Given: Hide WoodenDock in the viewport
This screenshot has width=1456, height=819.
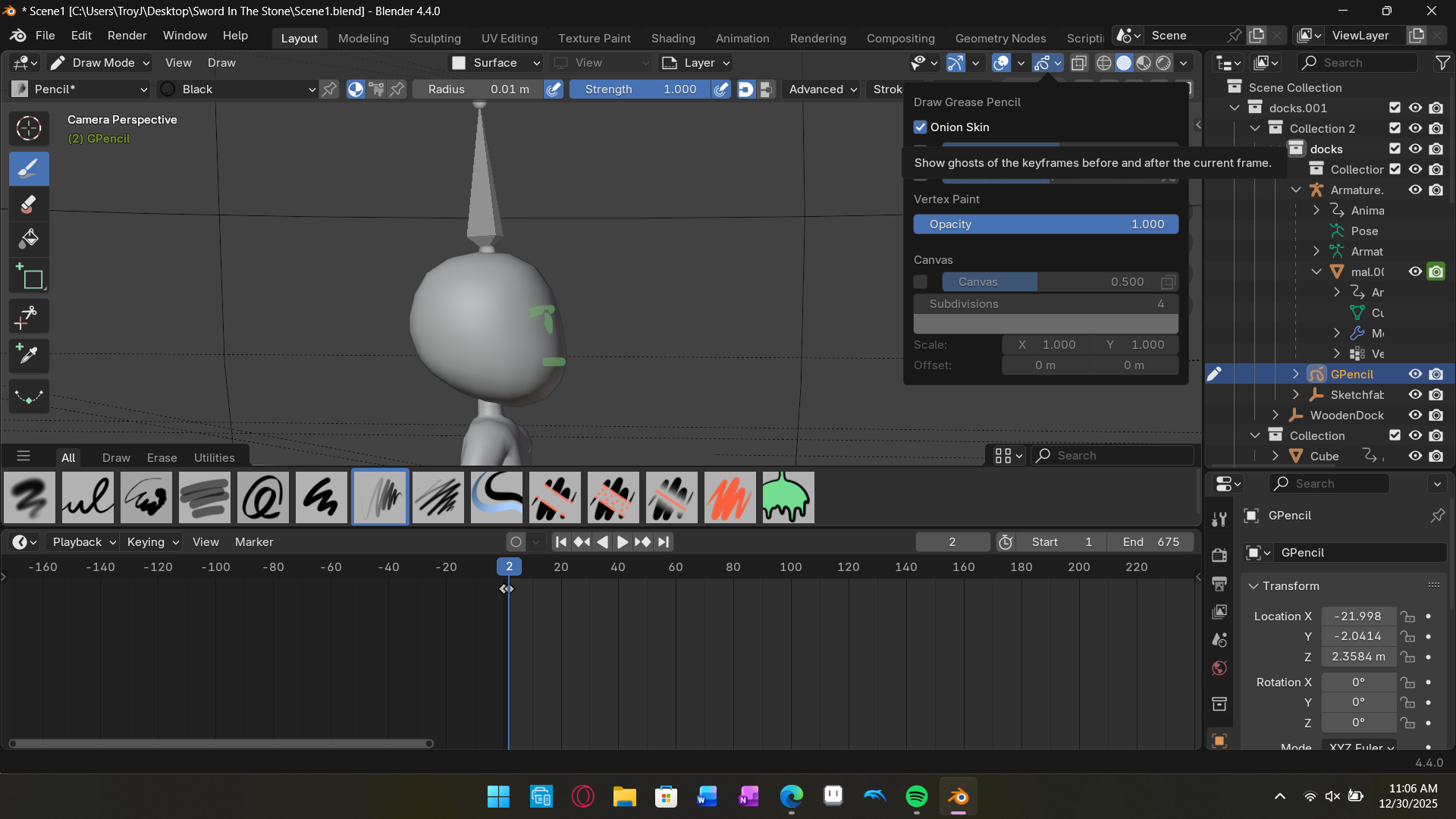Looking at the screenshot, I should tap(1415, 416).
